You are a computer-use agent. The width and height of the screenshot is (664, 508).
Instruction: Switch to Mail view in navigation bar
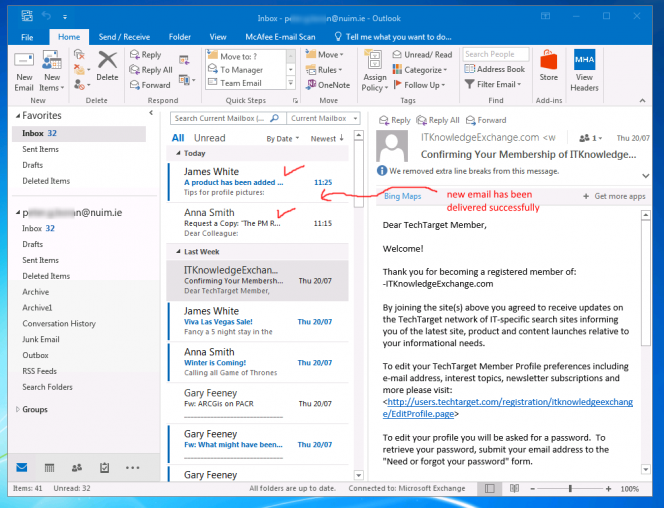[x=22, y=467]
